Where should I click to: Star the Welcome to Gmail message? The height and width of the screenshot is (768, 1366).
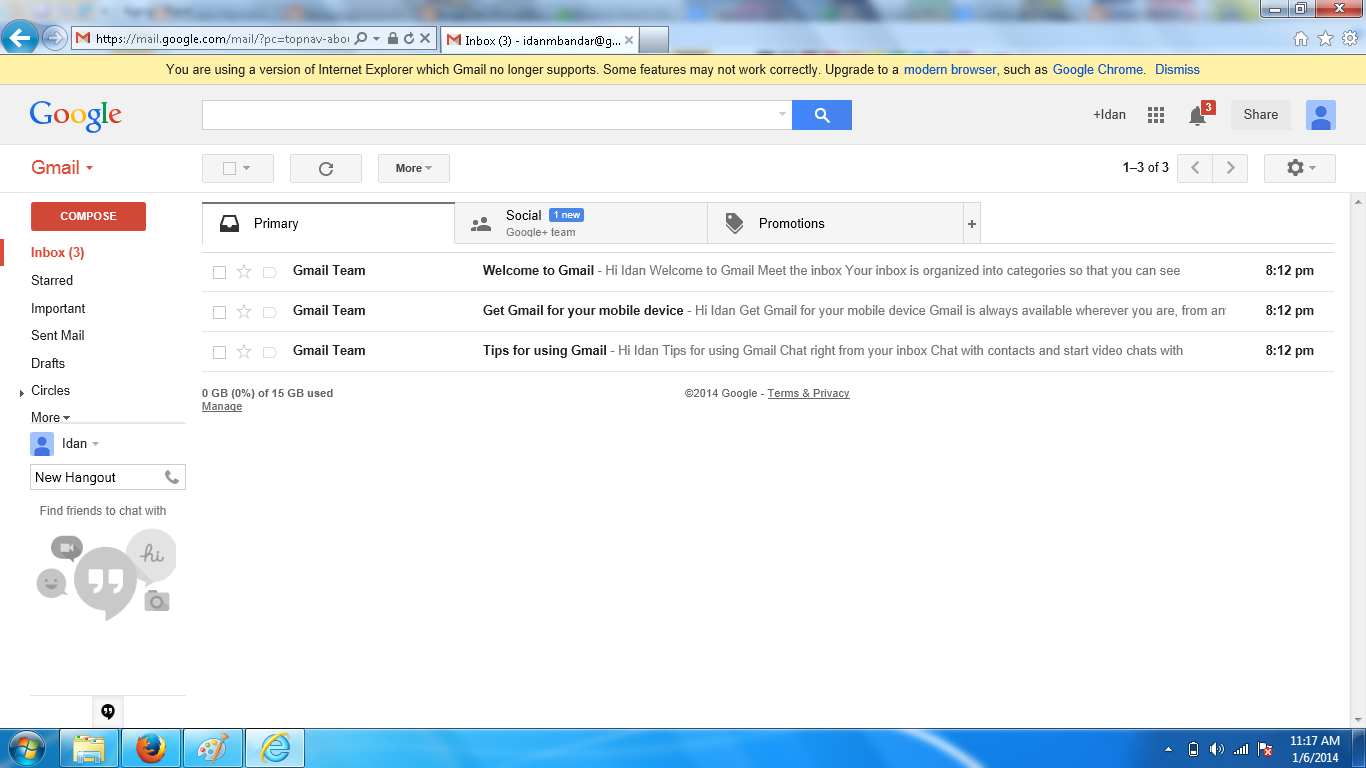coord(244,271)
